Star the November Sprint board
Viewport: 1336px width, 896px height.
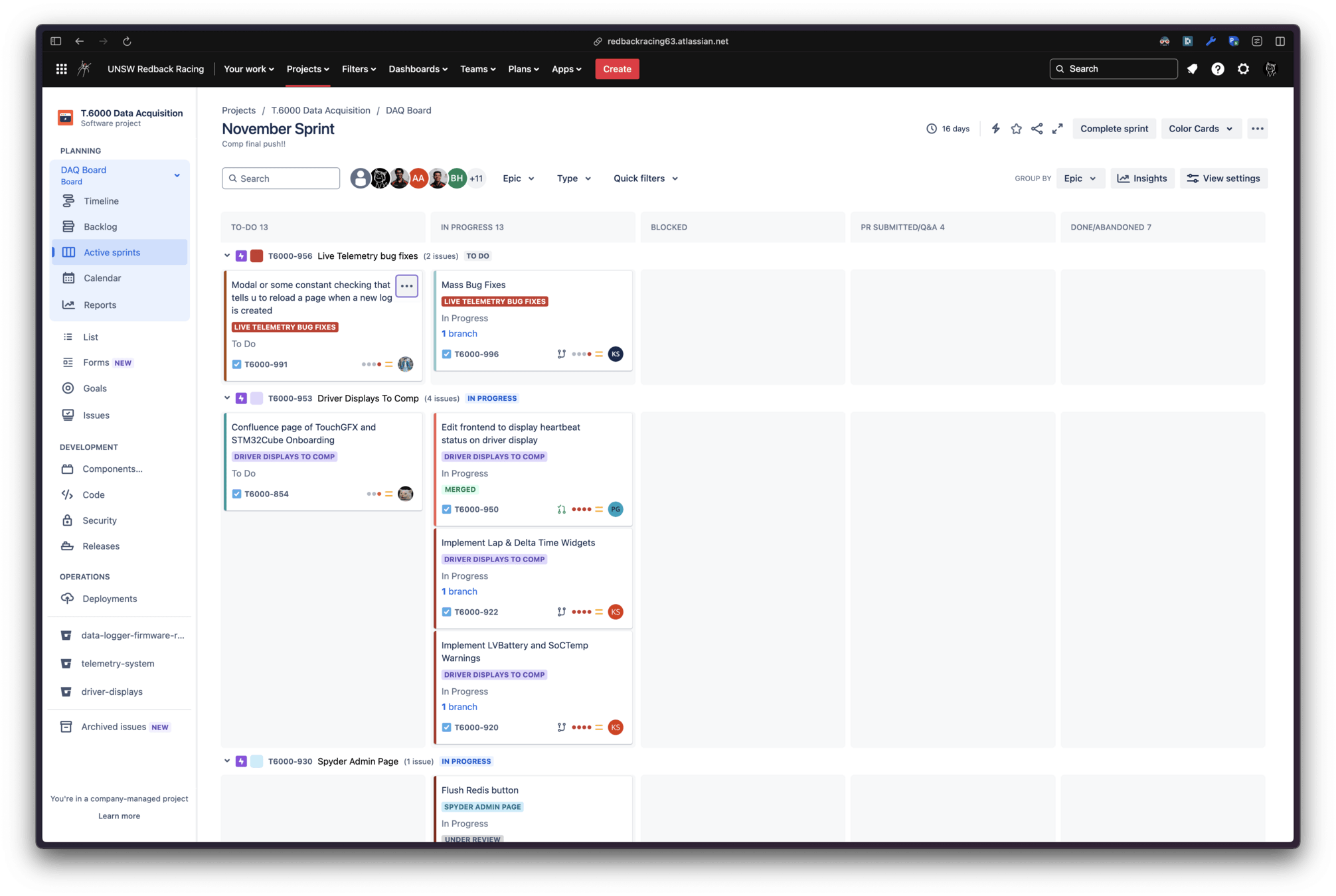coord(1016,129)
